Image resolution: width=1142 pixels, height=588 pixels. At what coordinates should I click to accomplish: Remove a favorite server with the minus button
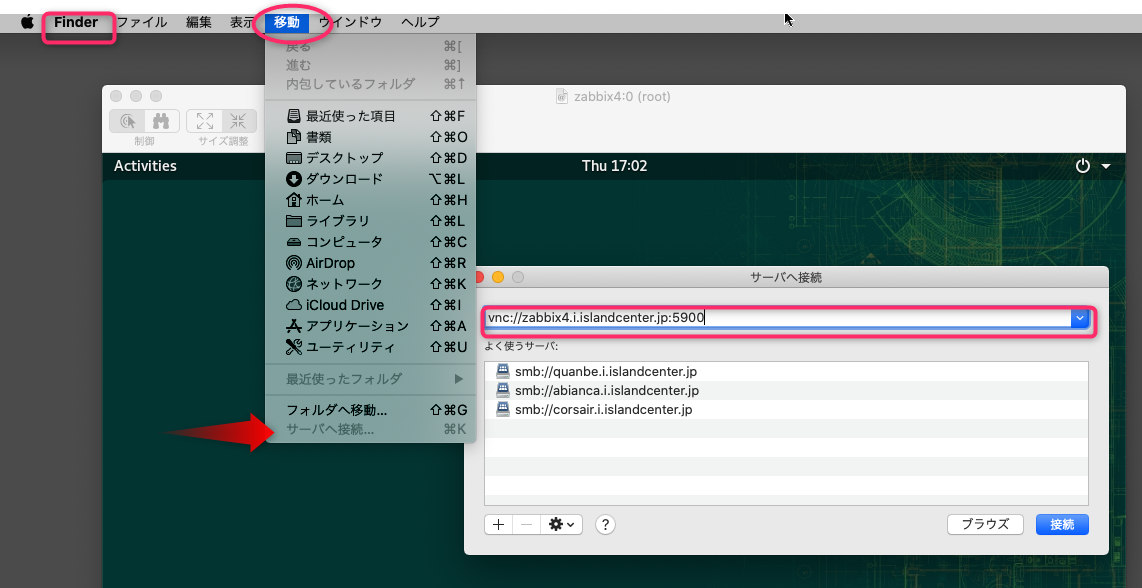point(527,524)
